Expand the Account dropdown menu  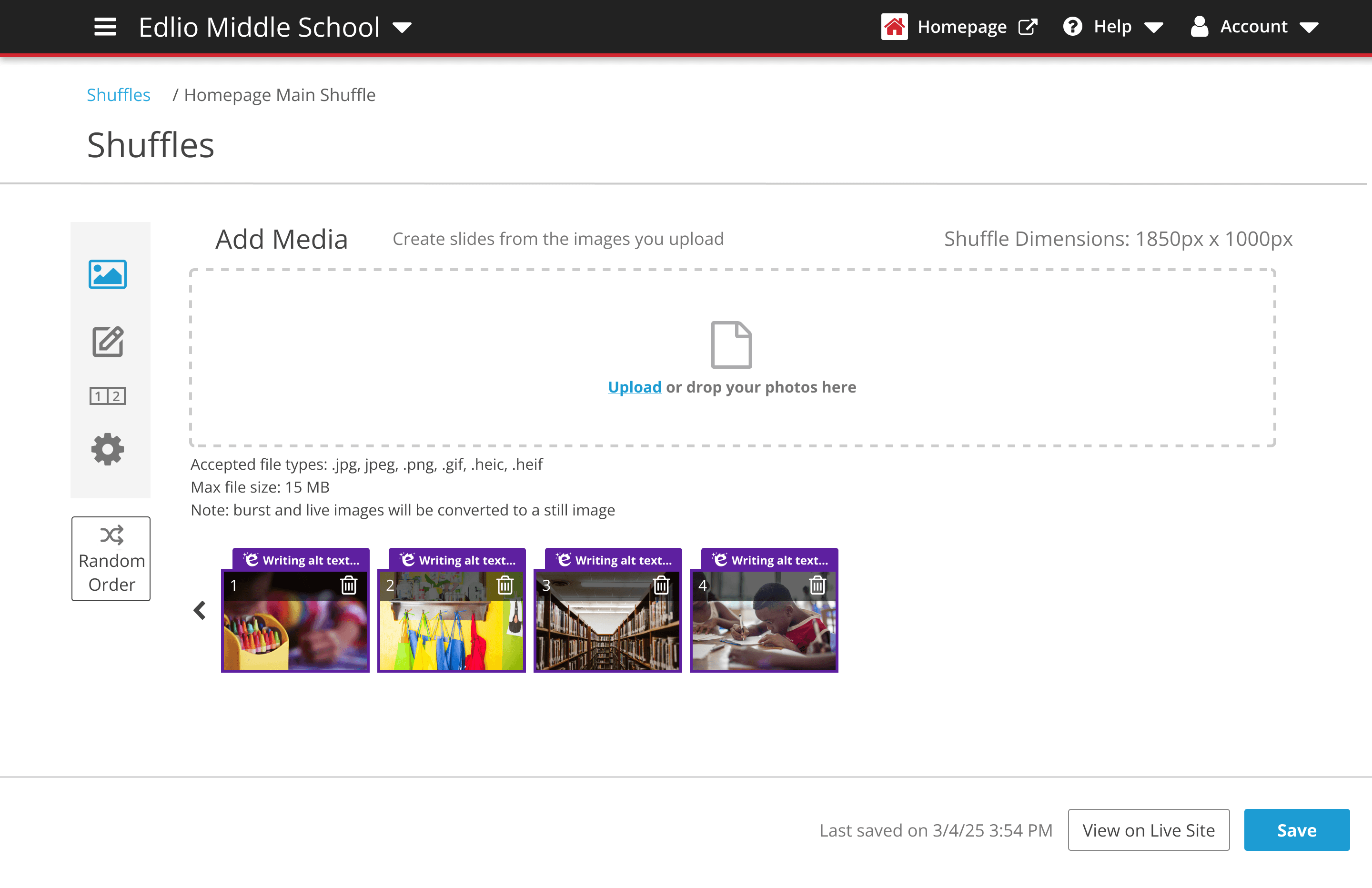[x=1254, y=27]
